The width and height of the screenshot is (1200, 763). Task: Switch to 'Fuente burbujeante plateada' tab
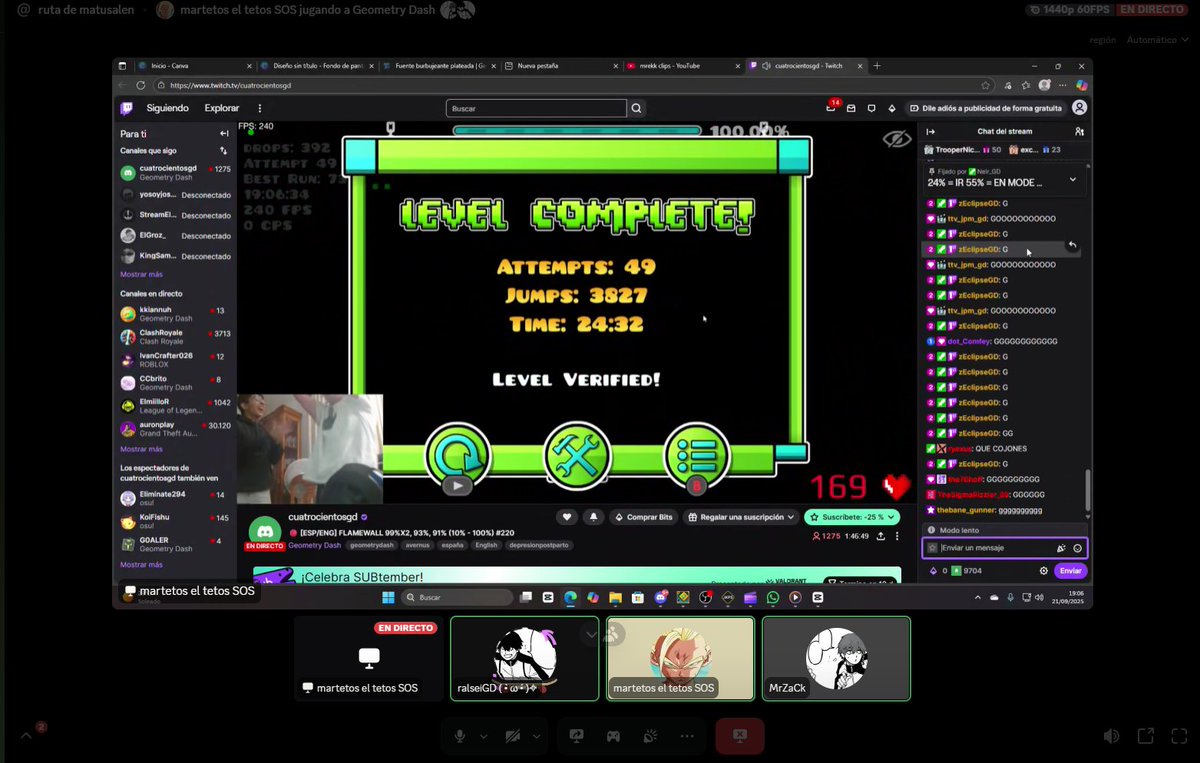click(x=437, y=66)
